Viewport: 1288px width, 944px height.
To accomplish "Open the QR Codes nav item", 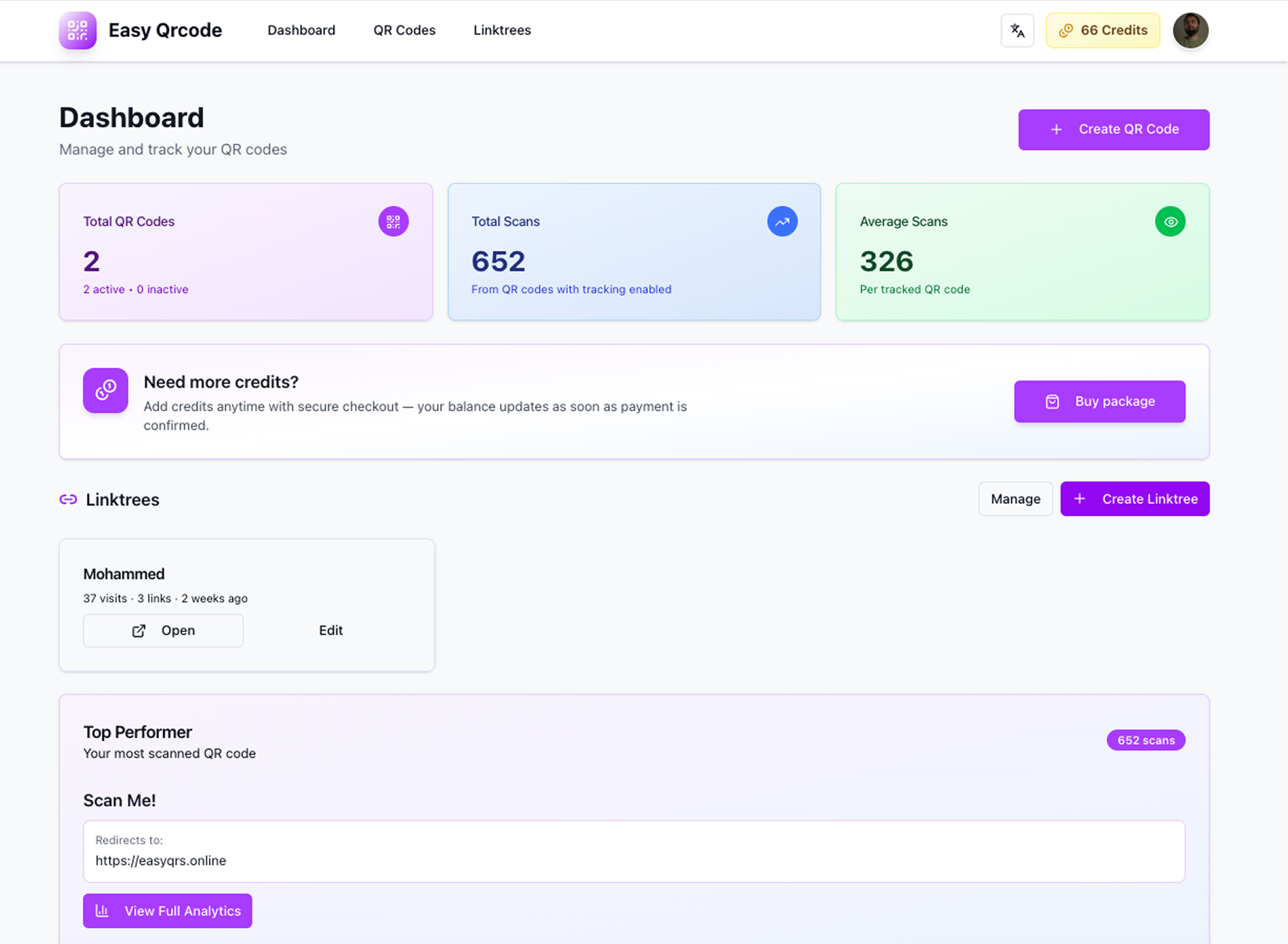I will pyautogui.click(x=404, y=30).
